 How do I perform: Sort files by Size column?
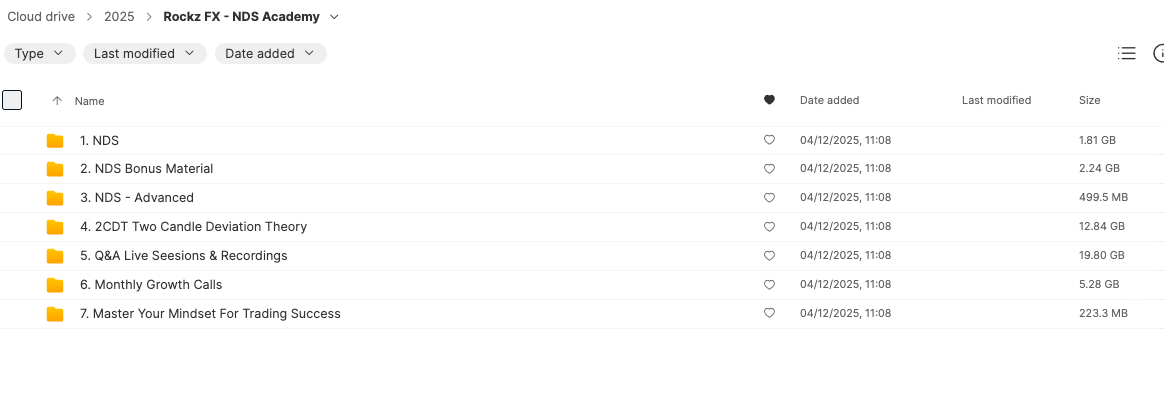1089,100
